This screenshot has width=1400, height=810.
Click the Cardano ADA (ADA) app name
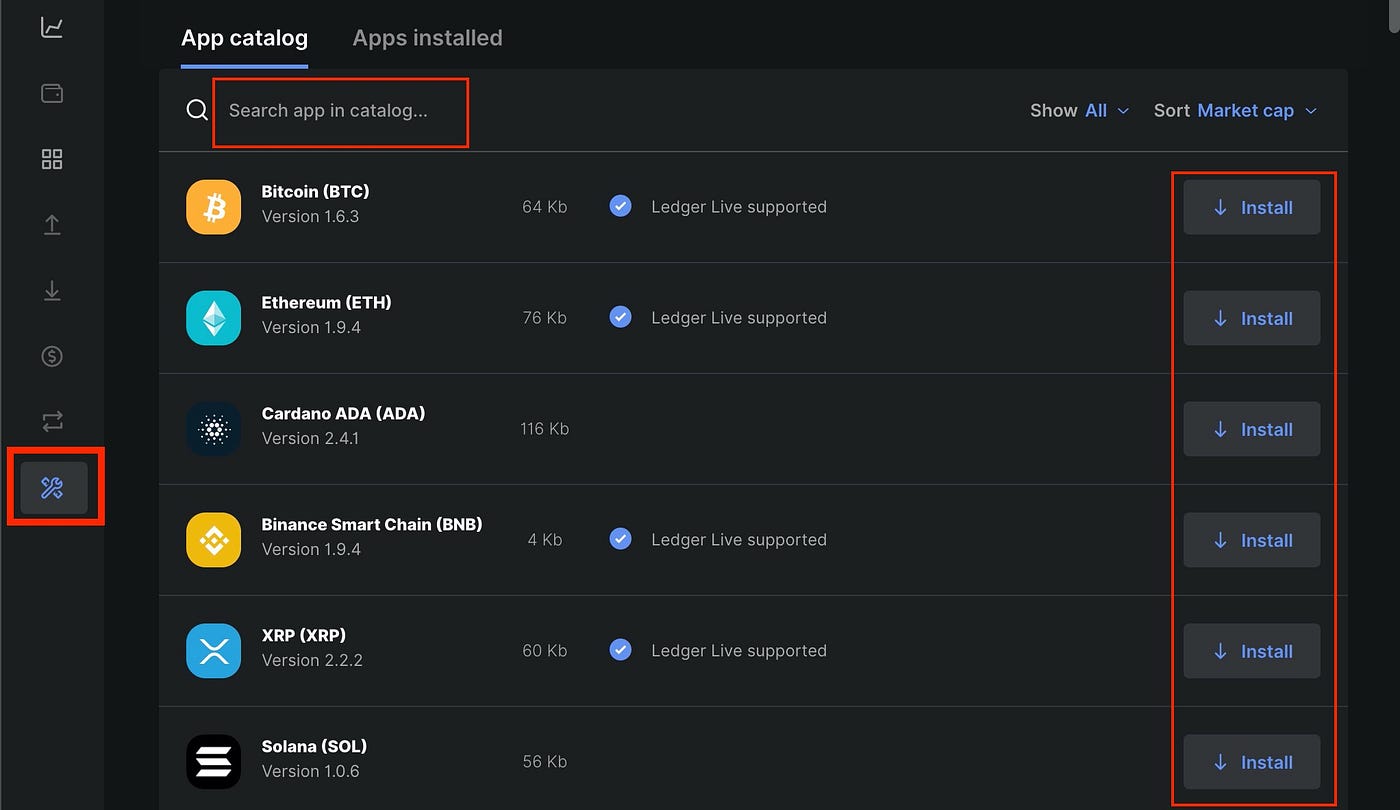click(343, 413)
